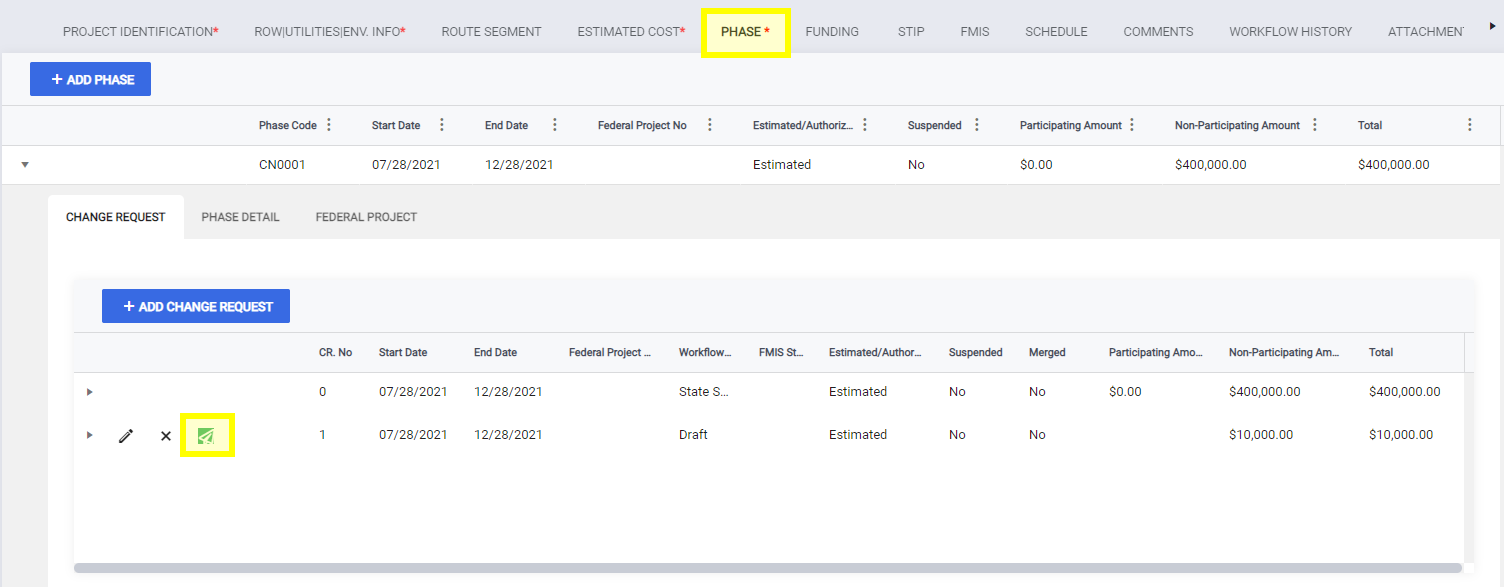The width and height of the screenshot is (1504, 587).
Task: Click FMIS St... column header
Action: [783, 353]
